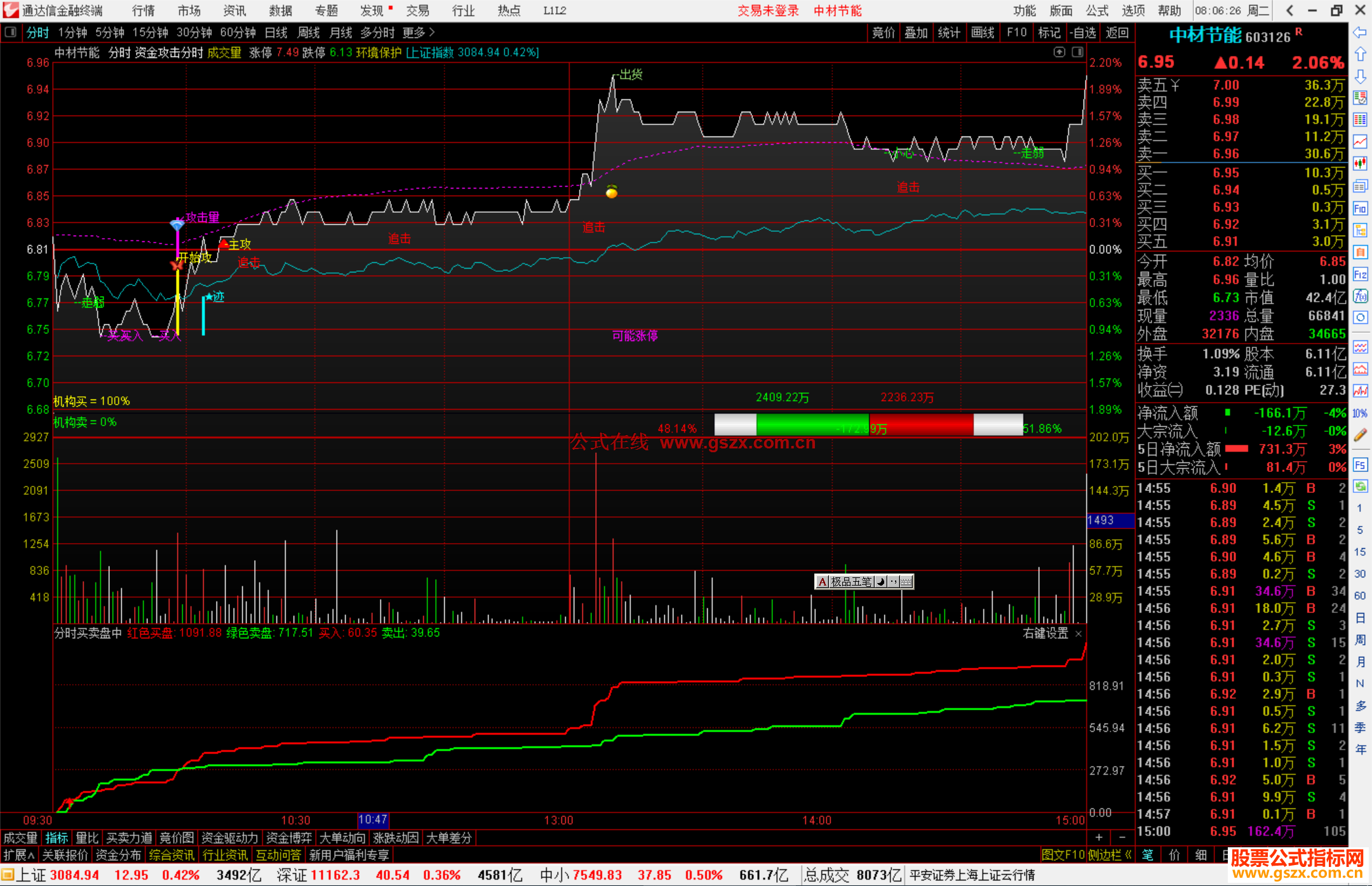
Task: Expand the 扩展 panel arrow
Action: (x=20, y=855)
